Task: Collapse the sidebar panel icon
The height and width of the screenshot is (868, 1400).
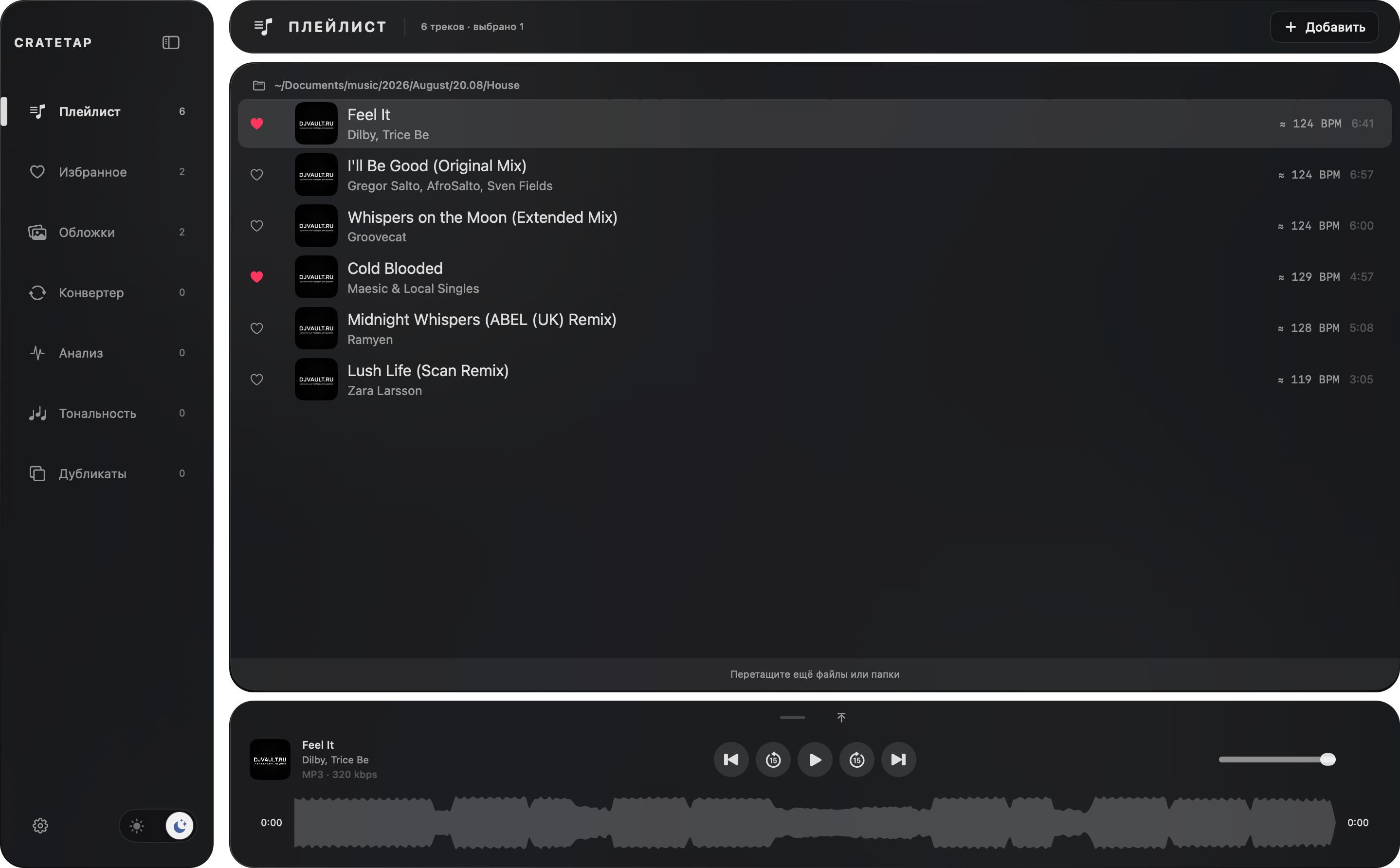Action: tap(170, 42)
